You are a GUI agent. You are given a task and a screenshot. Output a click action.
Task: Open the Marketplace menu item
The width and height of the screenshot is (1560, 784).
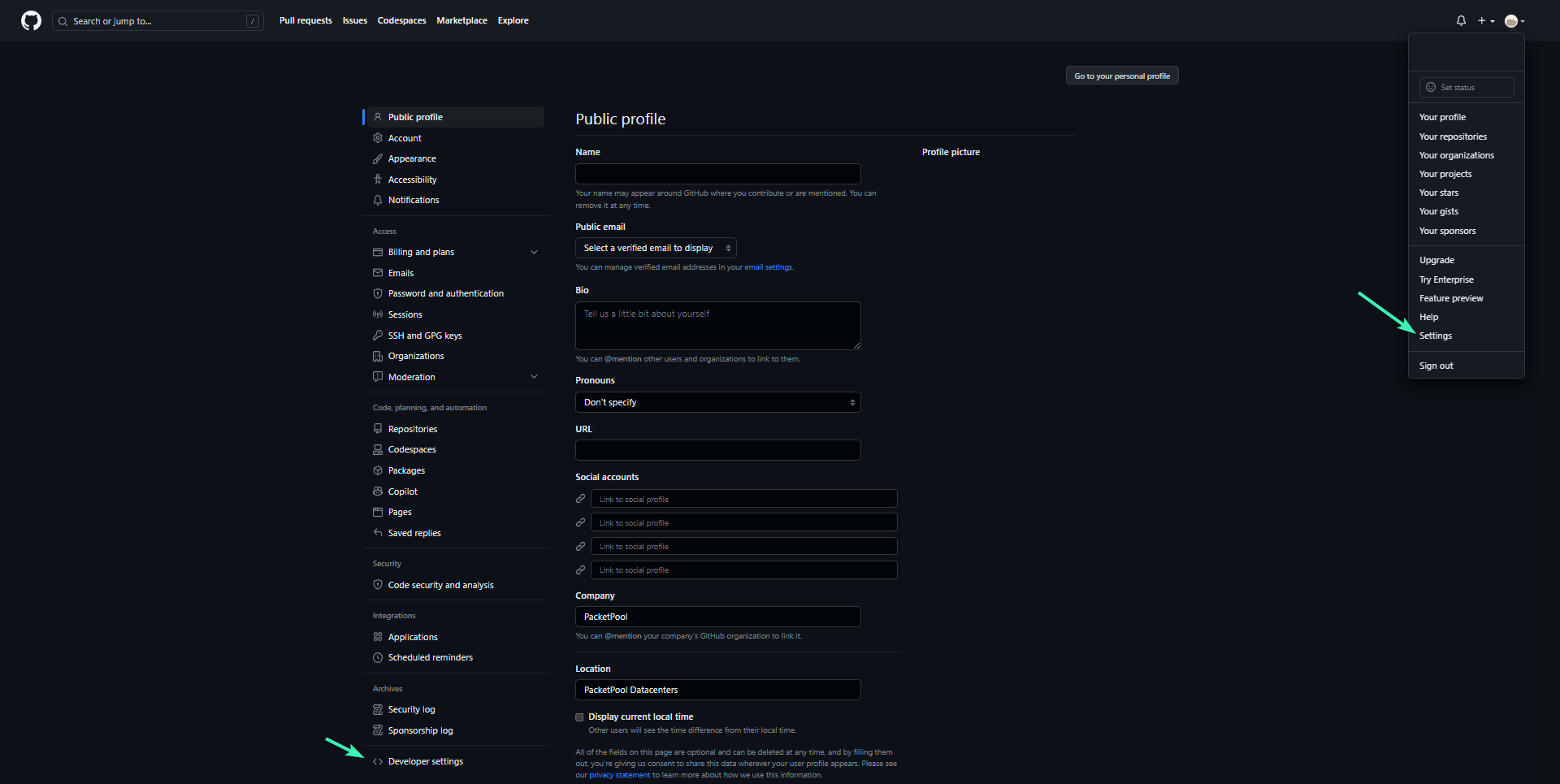pos(461,20)
